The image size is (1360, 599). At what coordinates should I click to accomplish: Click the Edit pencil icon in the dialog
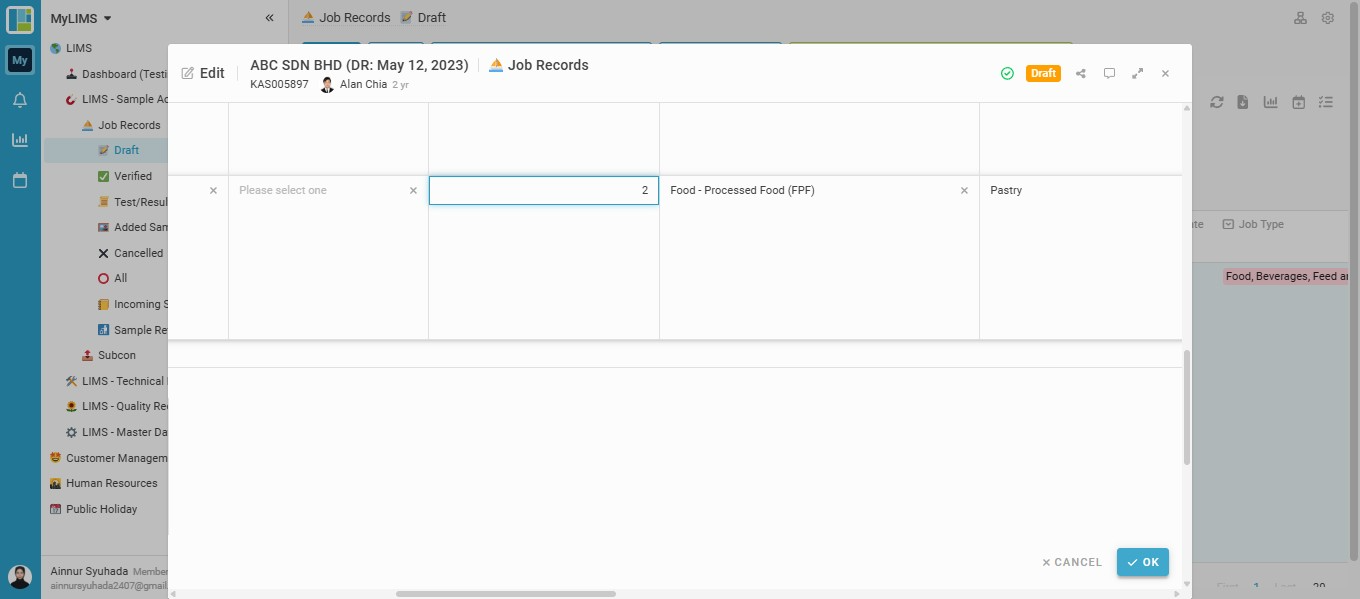click(188, 73)
